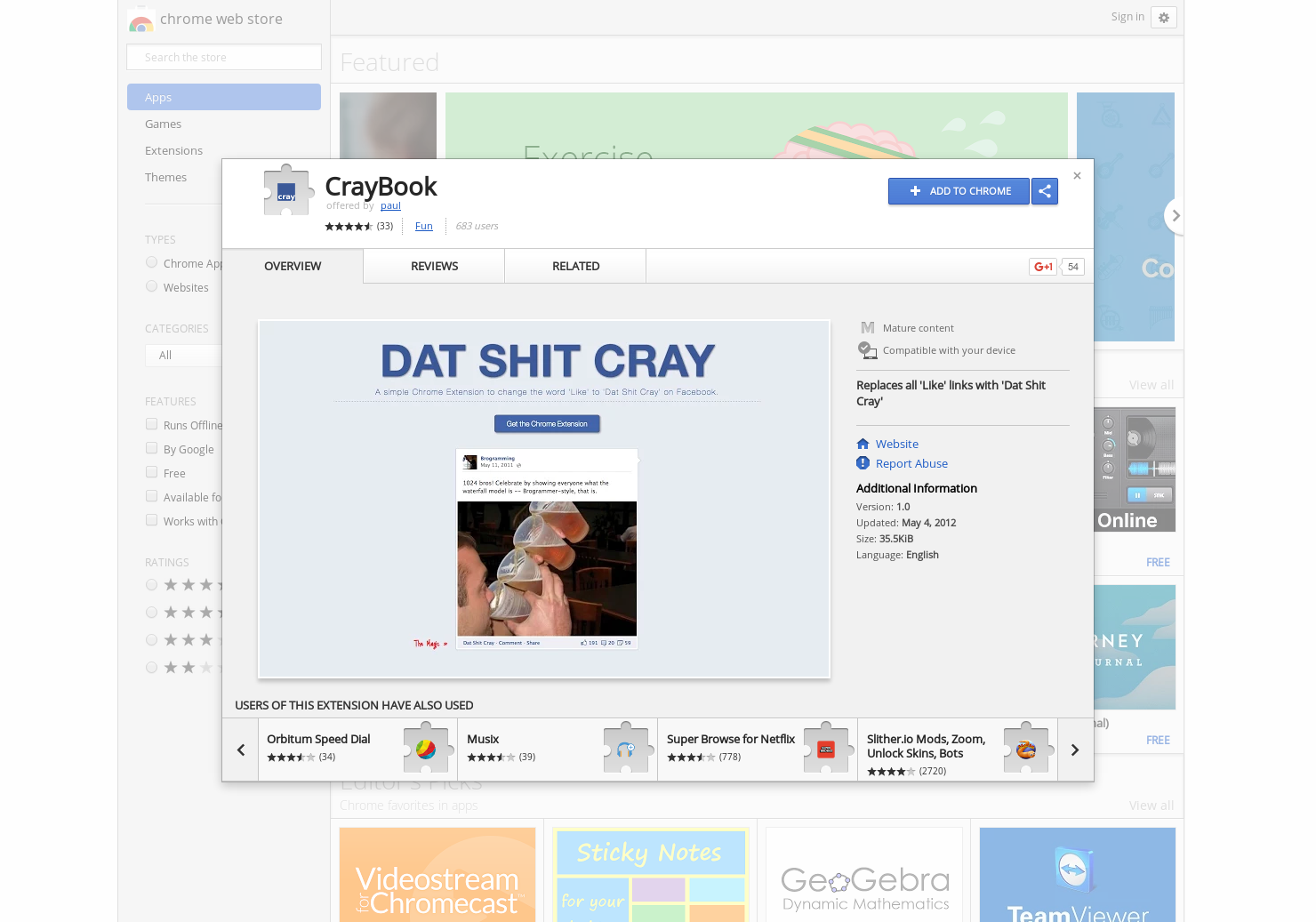Image resolution: width=1316 pixels, height=922 pixels.
Task: Enable the Free features filter
Action: (151, 472)
